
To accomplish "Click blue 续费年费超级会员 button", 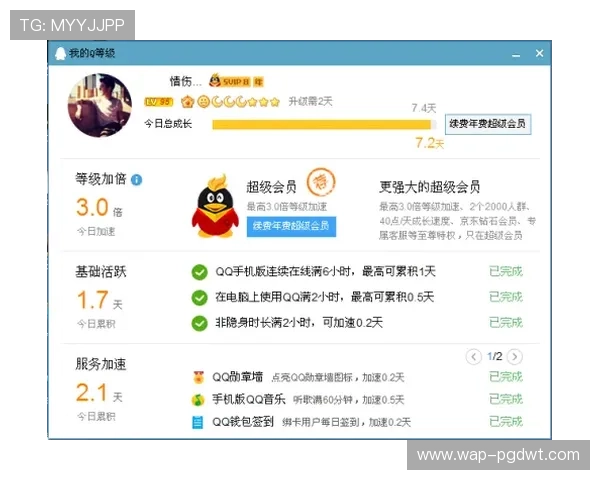I will click(x=291, y=226).
